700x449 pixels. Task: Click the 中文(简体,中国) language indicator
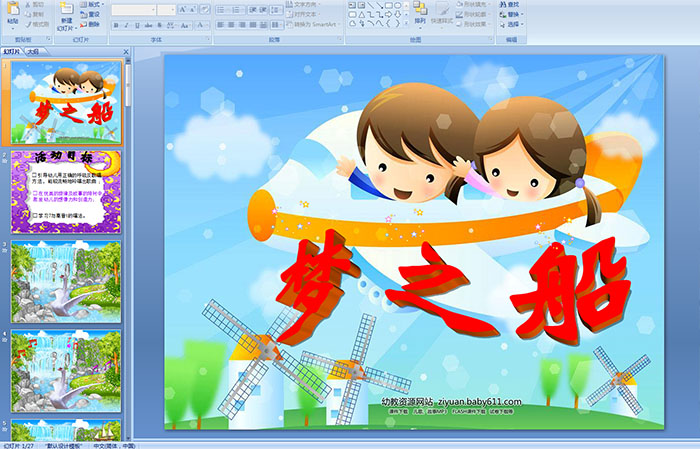pyautogui.click(x=114, y=445)
